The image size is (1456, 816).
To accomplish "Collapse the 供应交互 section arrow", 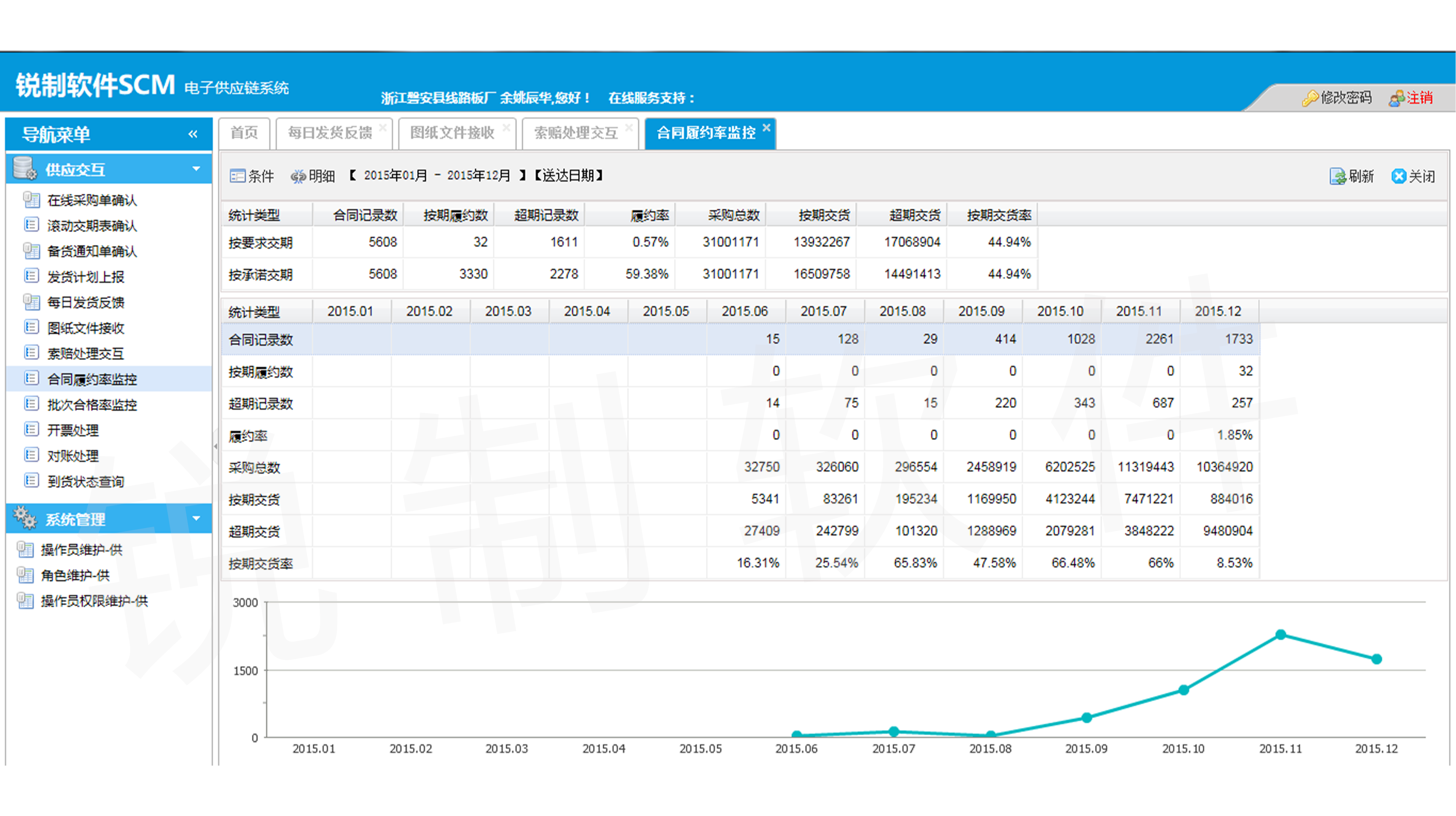I will coord(196,168).
